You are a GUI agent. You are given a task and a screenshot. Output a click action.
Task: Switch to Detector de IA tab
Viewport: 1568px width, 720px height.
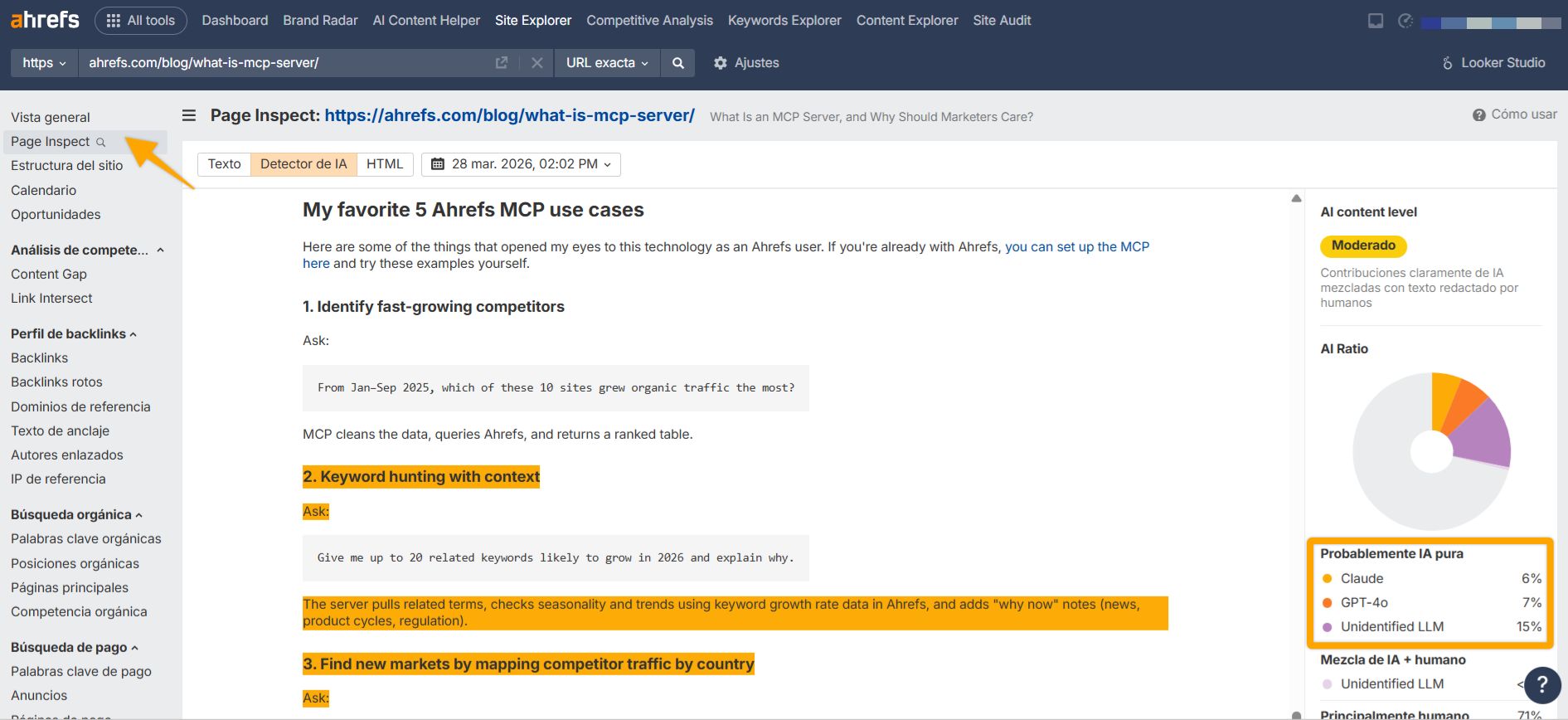click(303, 164)
